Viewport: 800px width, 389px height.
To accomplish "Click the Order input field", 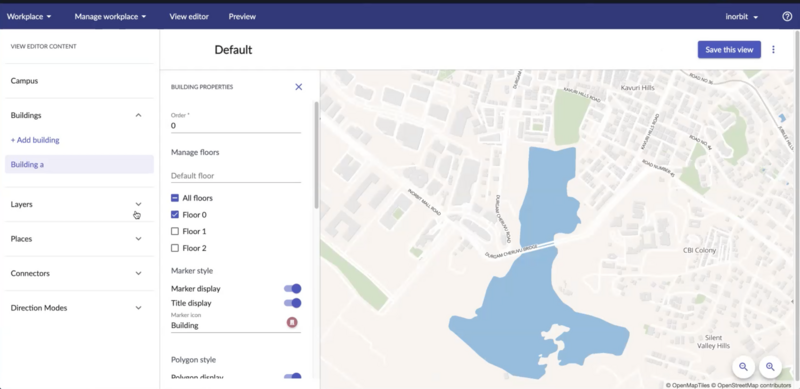I will pos(236,126).
